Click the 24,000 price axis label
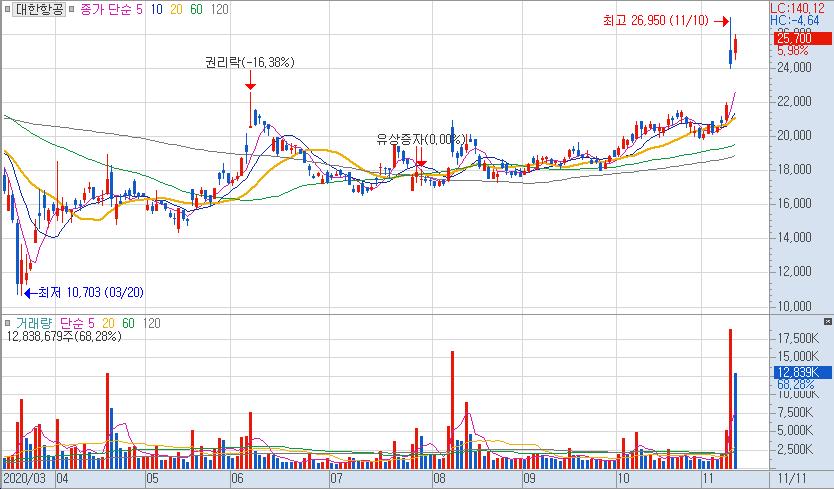Viewport: 834px width, 489px height. (x=794, y=67)
